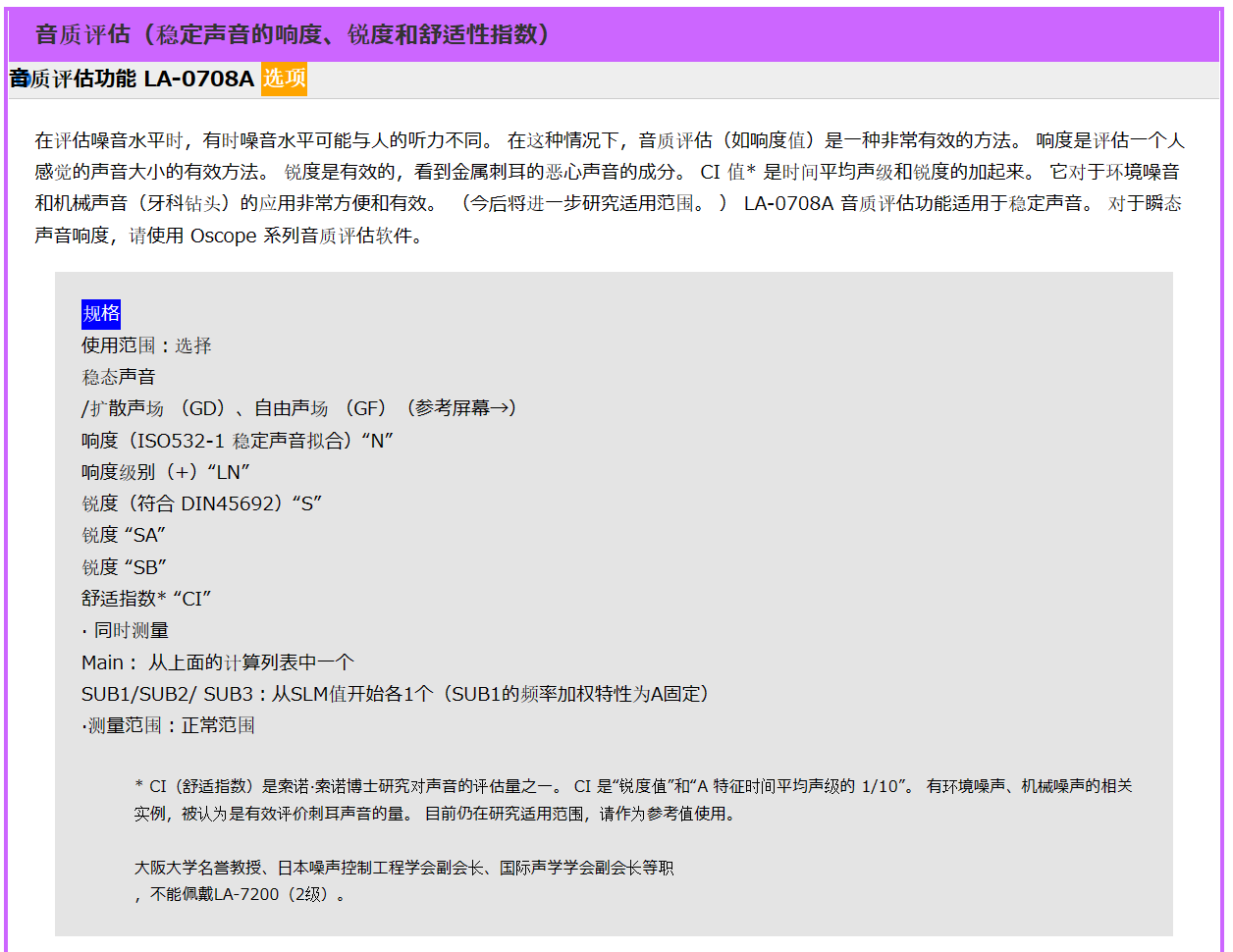Viewport: 1233px width, 952px height.
Task: Click the line ，不能佩戴LA-7200（2级）。
Action: click(x=241, y=895)
